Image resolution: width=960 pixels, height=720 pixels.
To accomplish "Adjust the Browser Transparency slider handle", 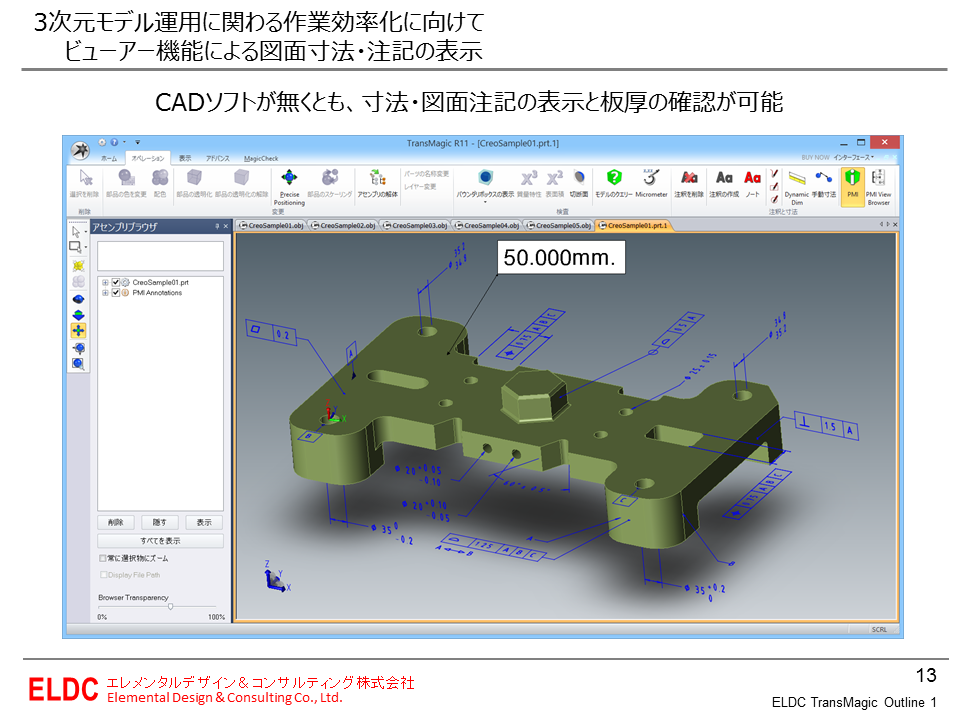I will [170, 606].
